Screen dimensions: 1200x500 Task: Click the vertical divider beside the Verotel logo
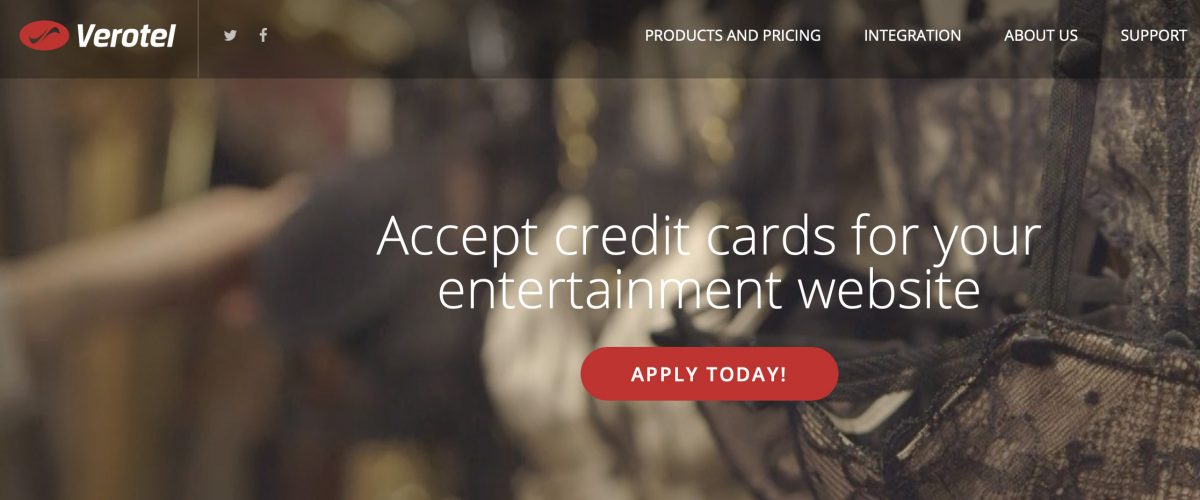[198, 39]
